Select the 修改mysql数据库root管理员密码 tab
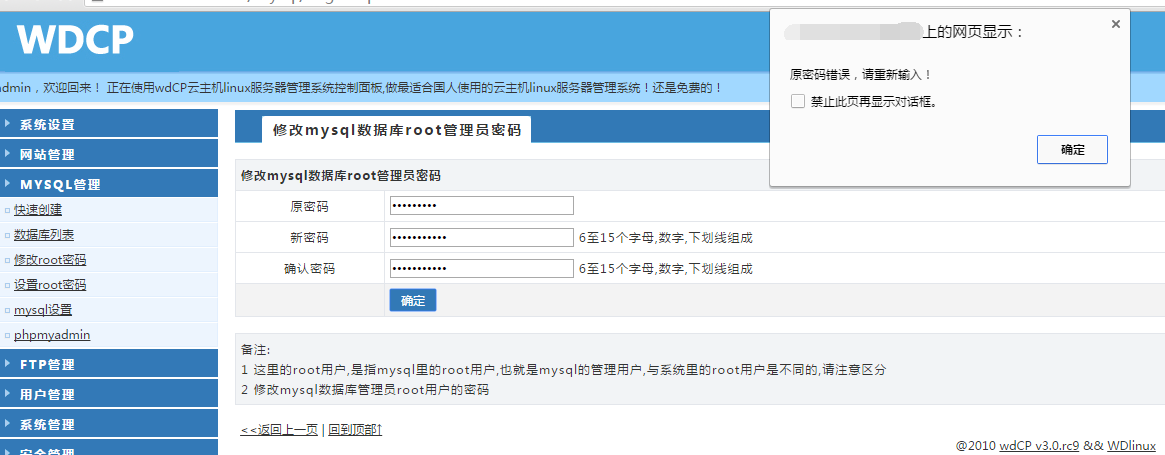 tap(397, 130)
